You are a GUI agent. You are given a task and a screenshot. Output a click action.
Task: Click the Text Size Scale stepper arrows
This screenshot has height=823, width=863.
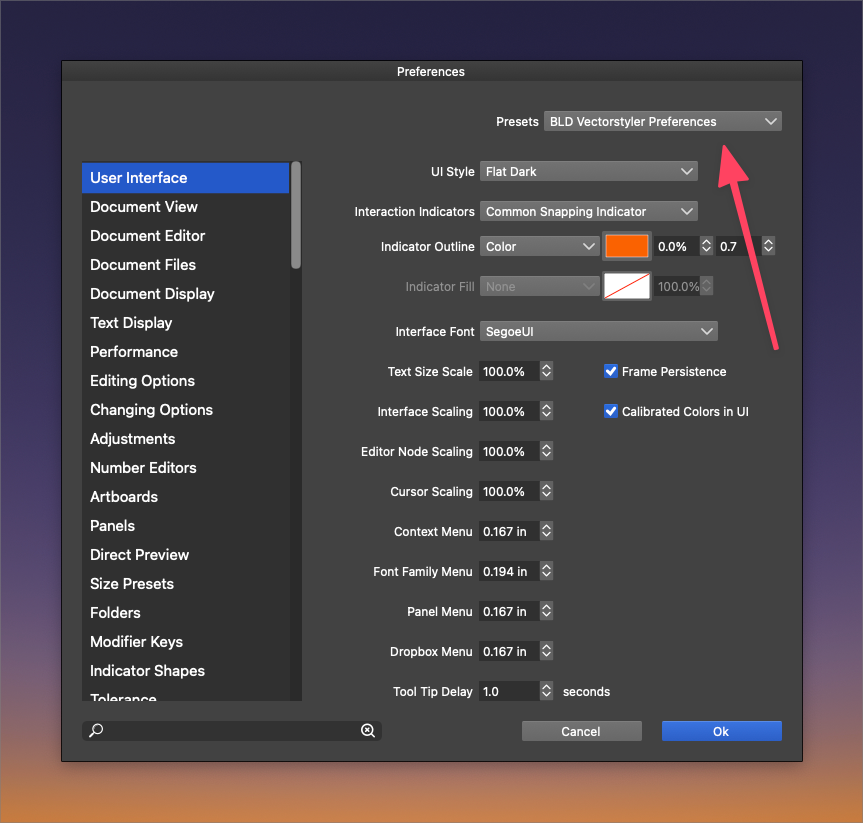[x=546, y=371]
